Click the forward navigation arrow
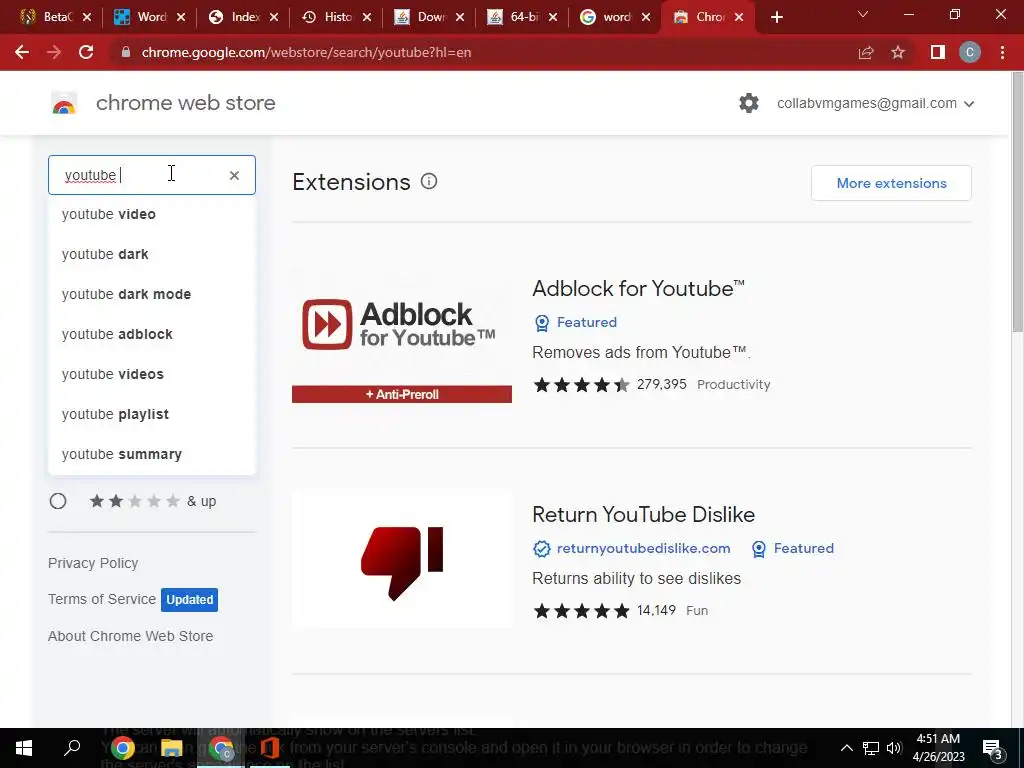Viewport: 1024px width, 768px height. coord(54,52)
